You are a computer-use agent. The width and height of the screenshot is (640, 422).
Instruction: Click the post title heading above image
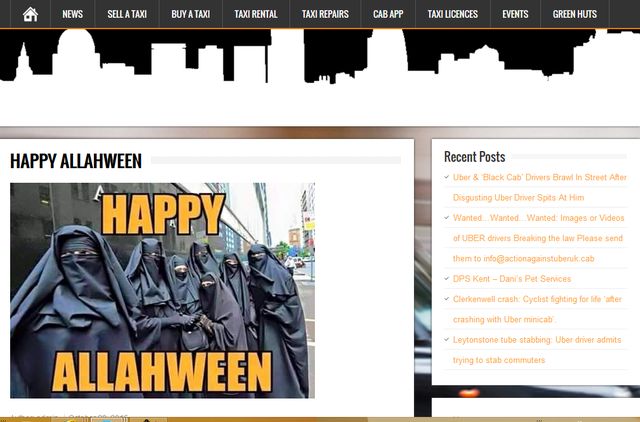tap(76, 161)
